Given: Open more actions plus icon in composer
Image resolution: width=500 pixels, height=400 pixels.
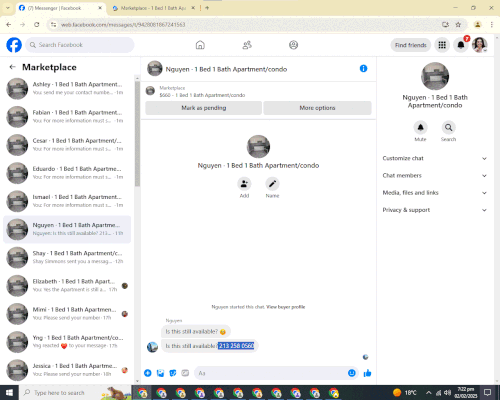Looking at the screenshot, I should (148, 373).
